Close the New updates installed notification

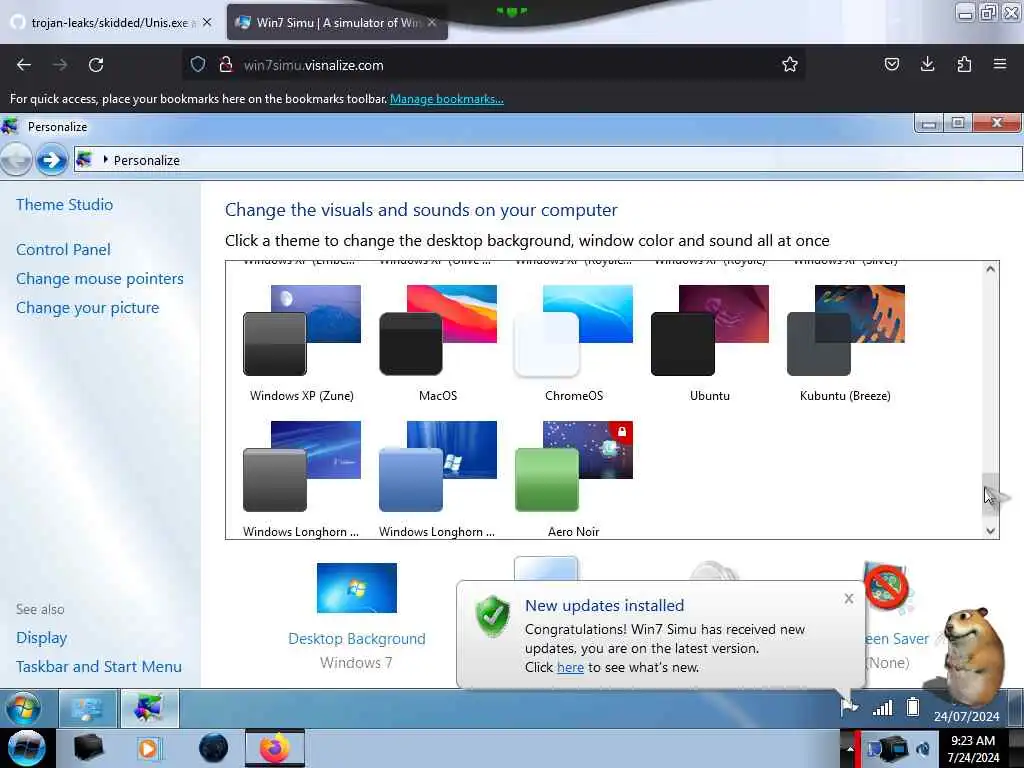coord(848,598)
